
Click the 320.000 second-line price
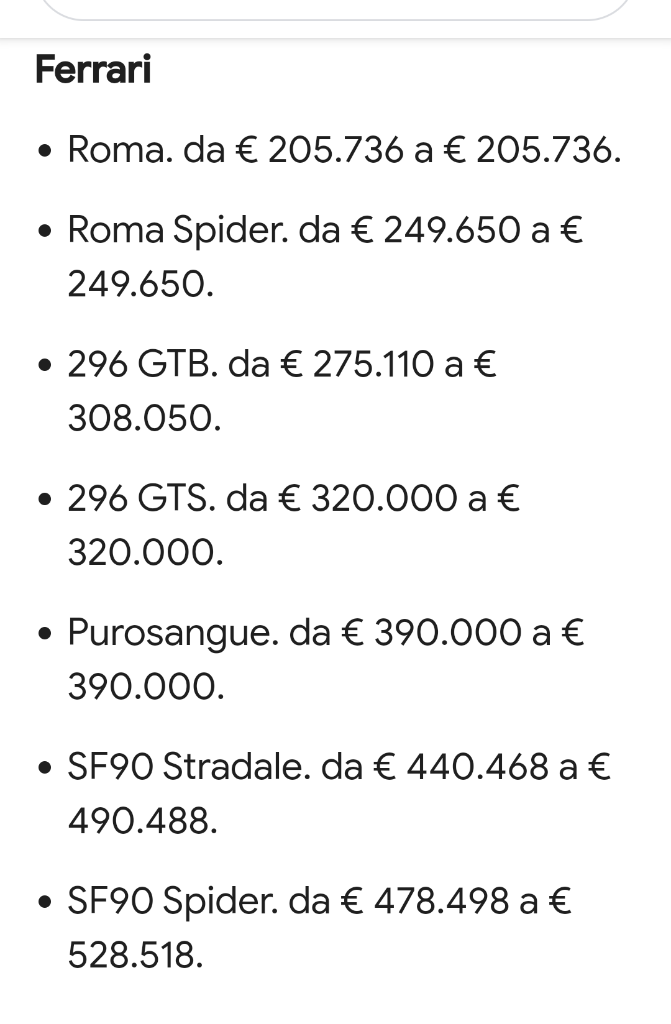(146, 552)
